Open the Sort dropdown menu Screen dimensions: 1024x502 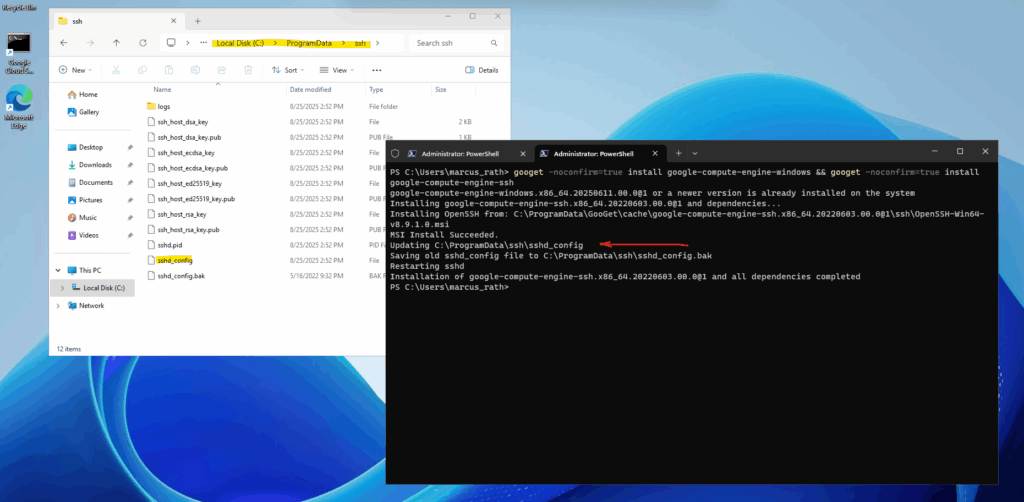pyautogui.click(x=287, y=70)
